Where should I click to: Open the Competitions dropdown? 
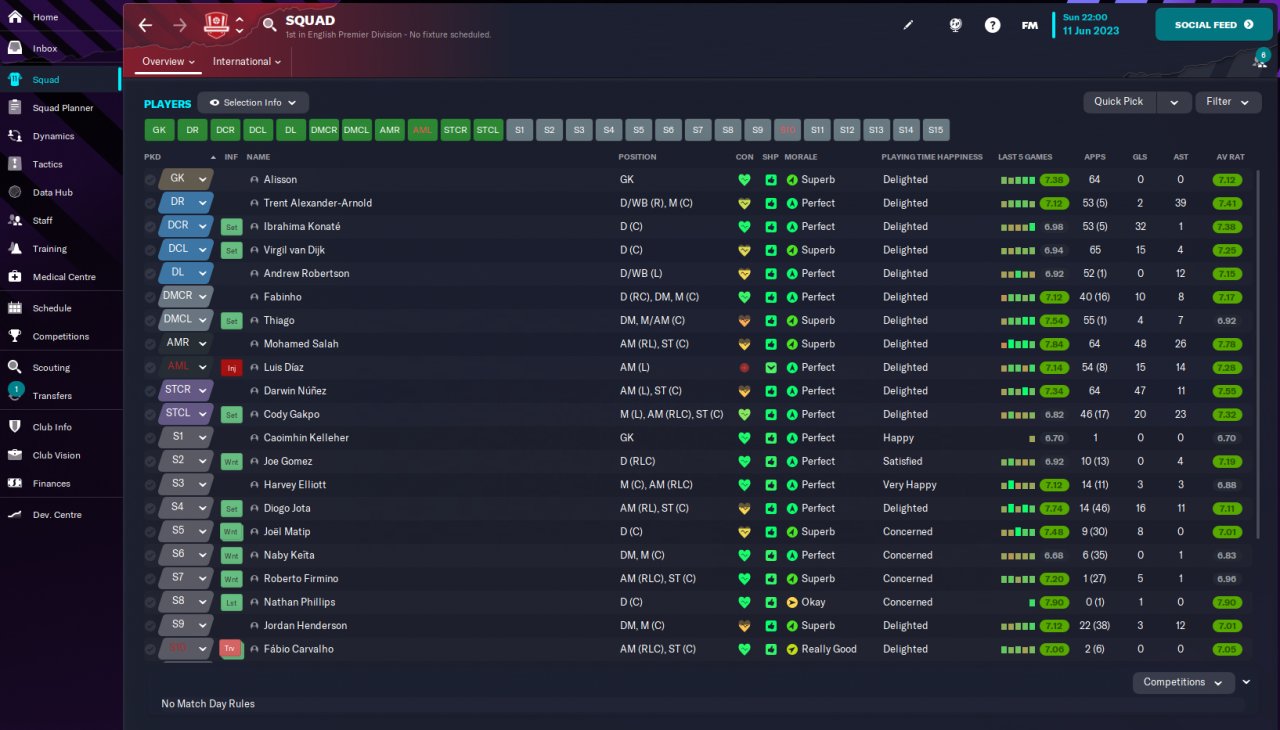pyautogui.click(x=1182, y=682)
